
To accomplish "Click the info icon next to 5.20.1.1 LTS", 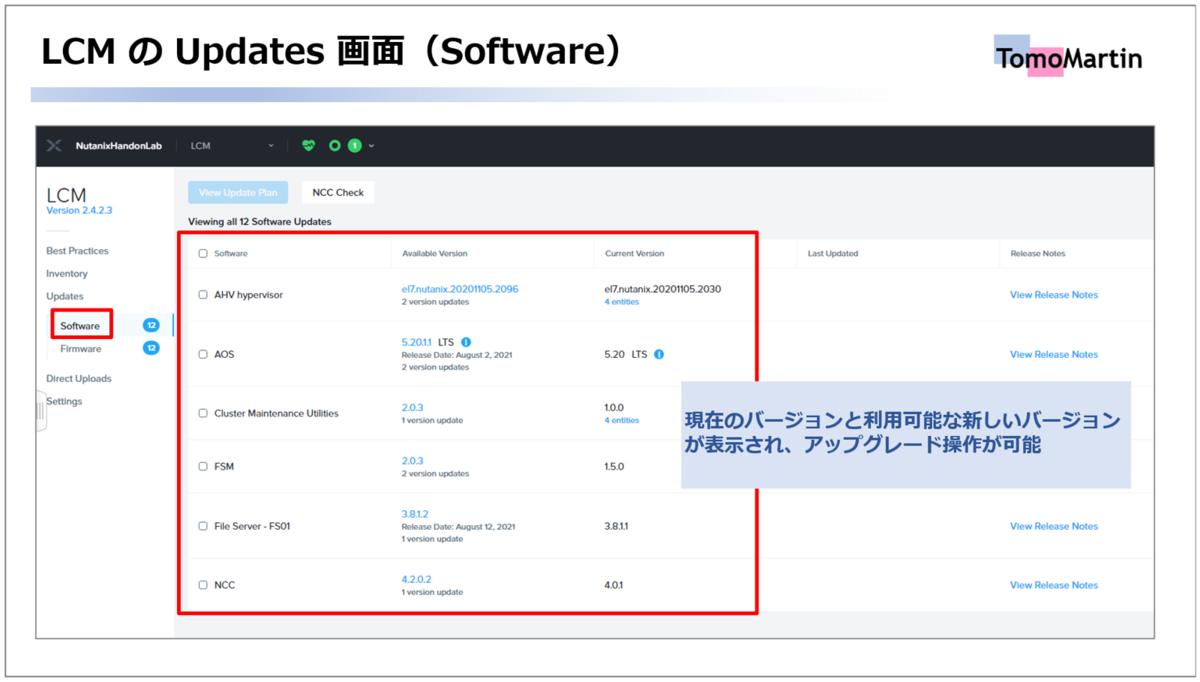I will [466, 342].
